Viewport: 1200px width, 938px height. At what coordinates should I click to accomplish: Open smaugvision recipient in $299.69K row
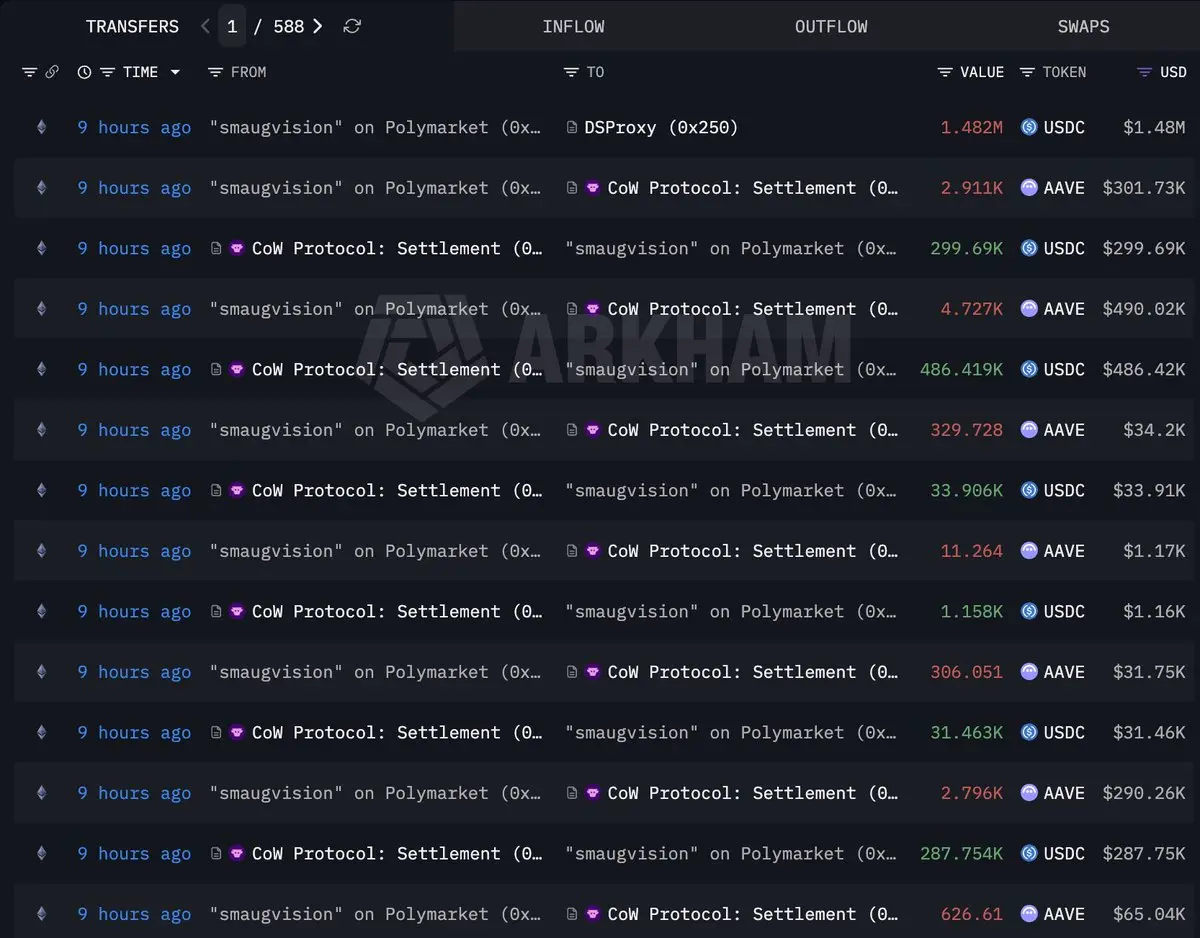point(731,249)
